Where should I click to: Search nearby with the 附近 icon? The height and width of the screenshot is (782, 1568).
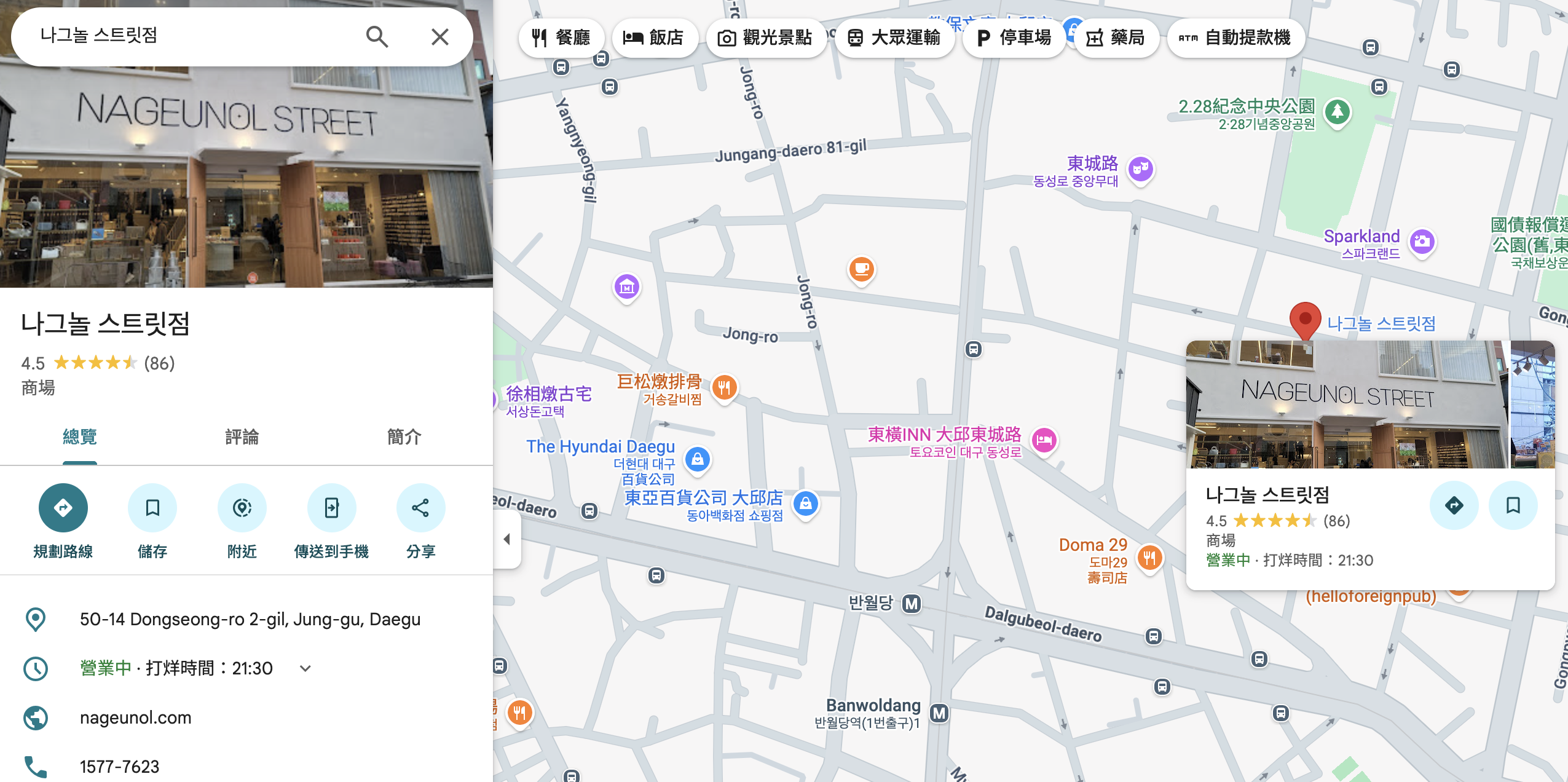tap(242, 508)
